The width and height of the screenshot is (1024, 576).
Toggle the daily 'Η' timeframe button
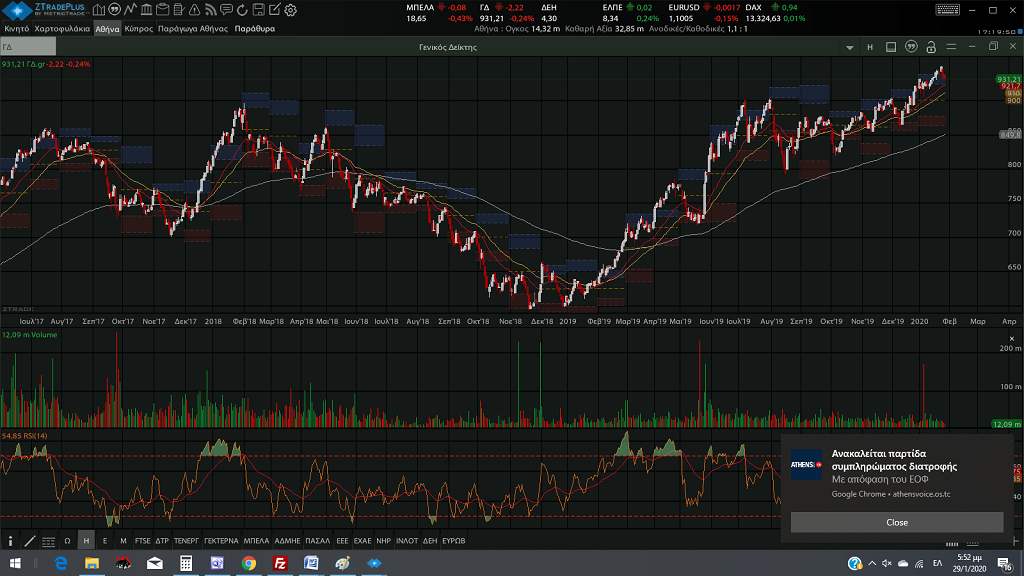pos(86,541)
